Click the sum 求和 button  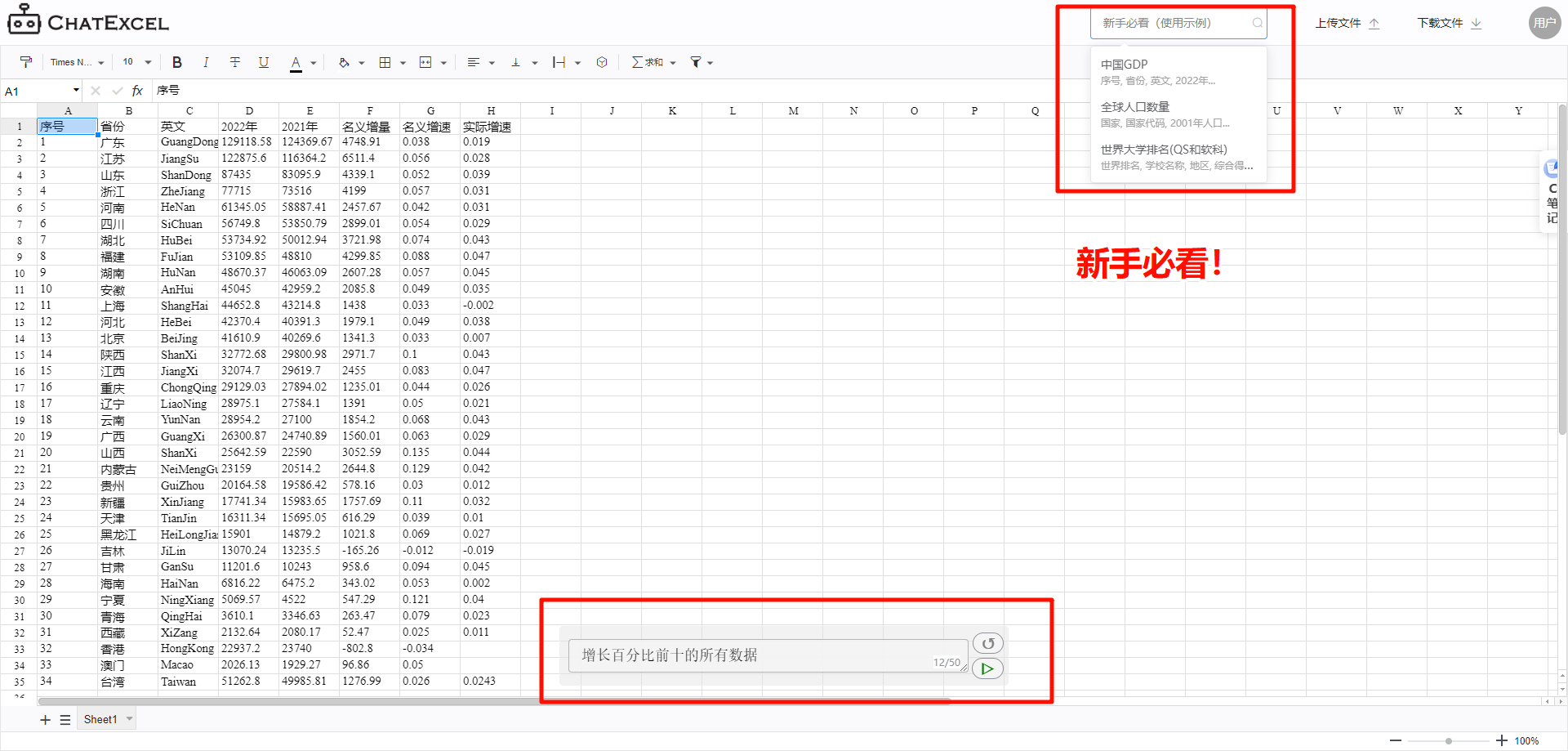(648, 62)
